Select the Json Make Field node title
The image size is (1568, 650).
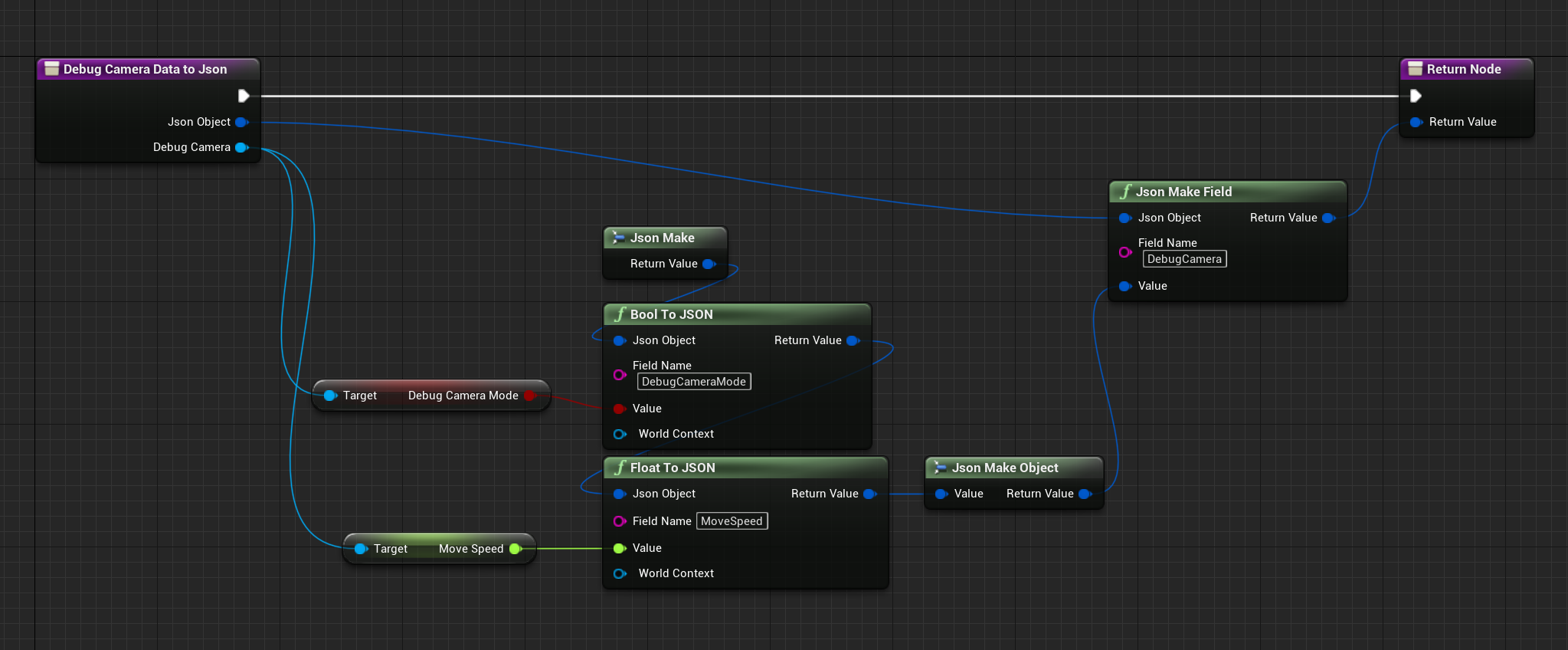(1183, 192)
